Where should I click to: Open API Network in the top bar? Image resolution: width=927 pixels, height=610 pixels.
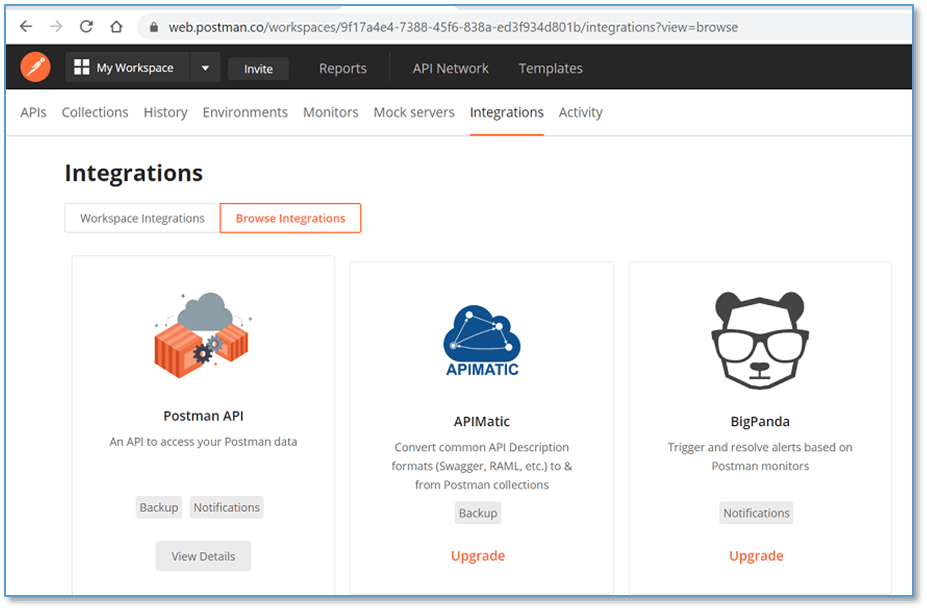(x=450, y=69)
